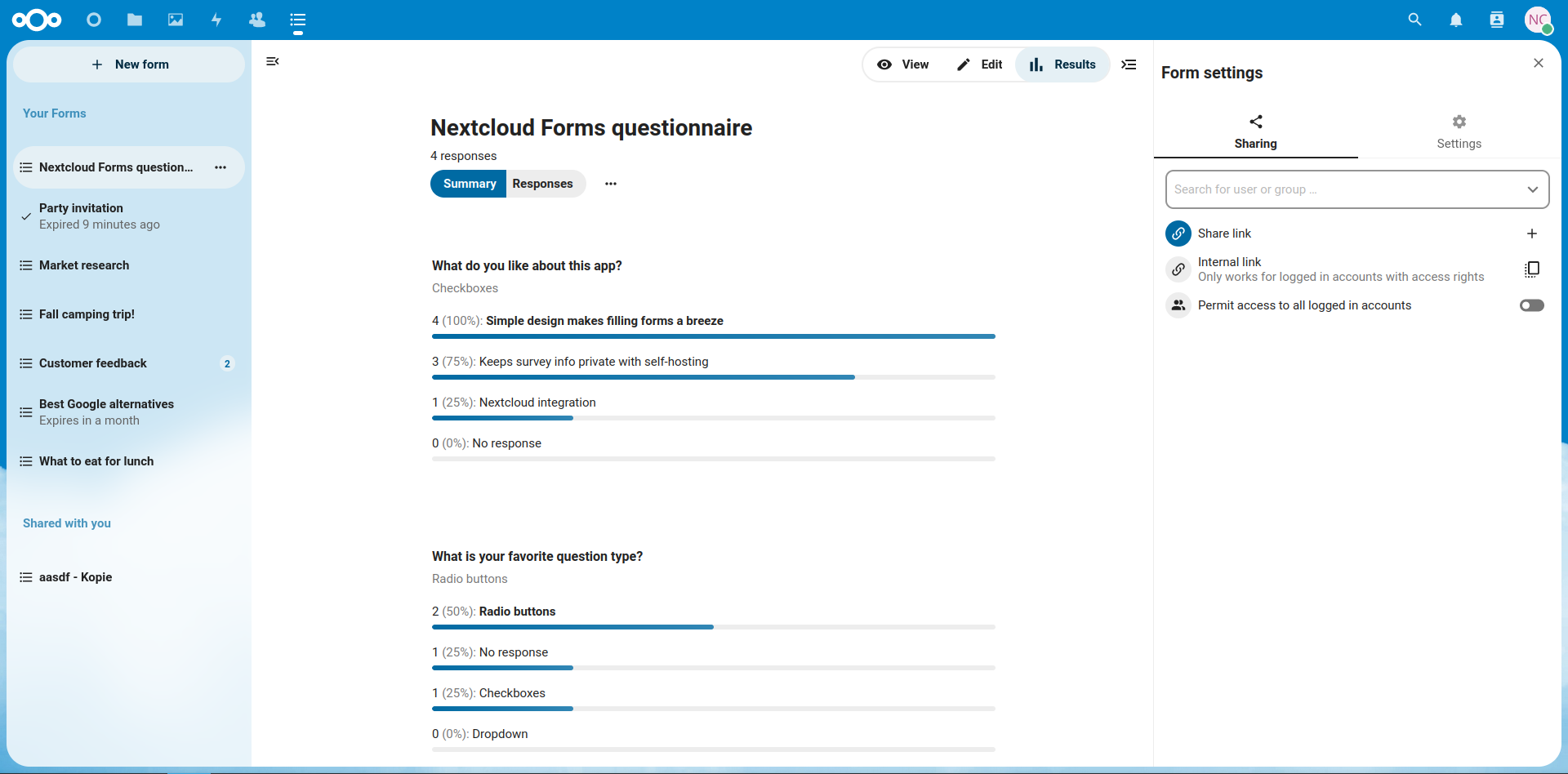Open actions menu for Nextcloud Forms questionnaire
Viewport: 1568px width, 774px height.
[x=220, y=167]
